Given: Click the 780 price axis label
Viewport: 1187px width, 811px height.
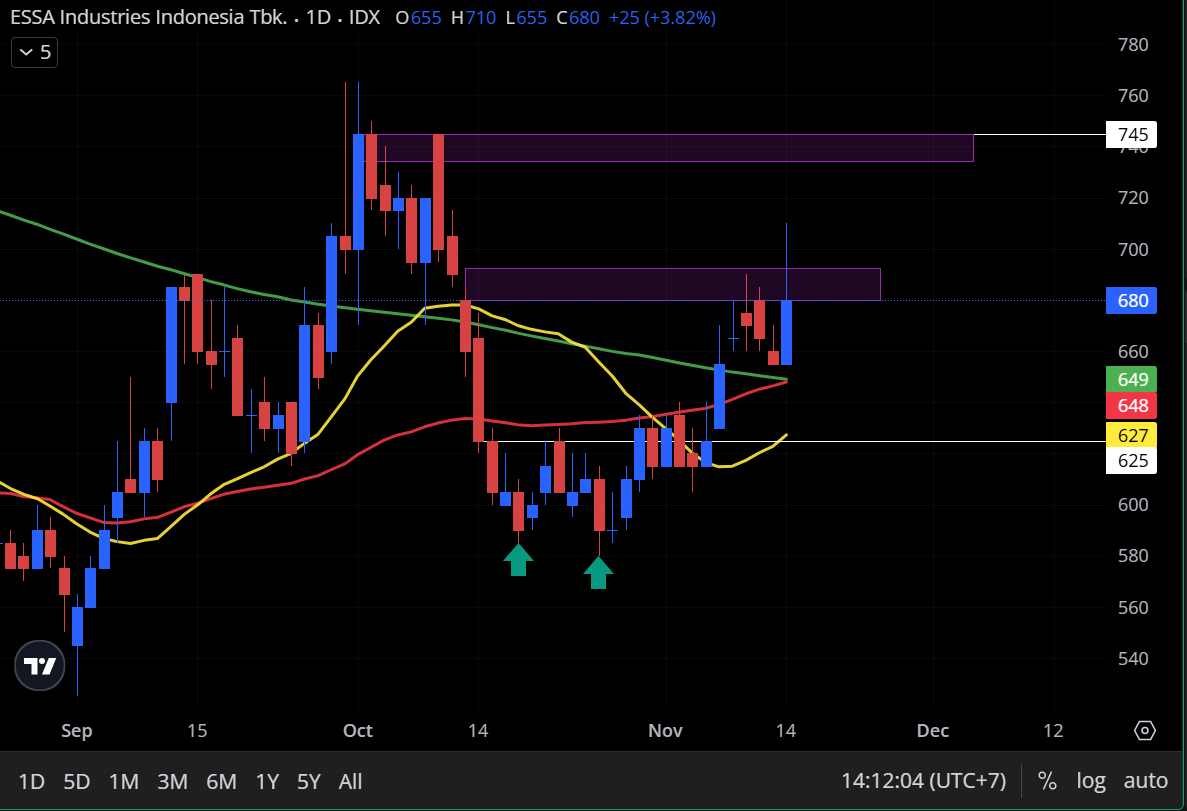Looking at the screenshot, I should [x=1133, y=45].
